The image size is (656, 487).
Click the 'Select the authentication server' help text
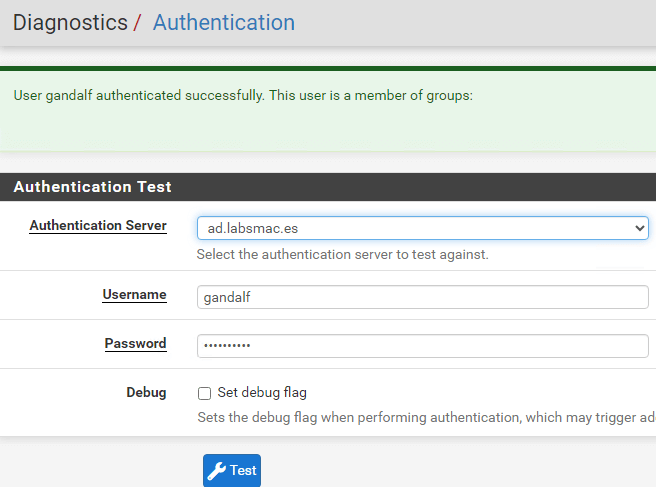(x=342, y=255)
